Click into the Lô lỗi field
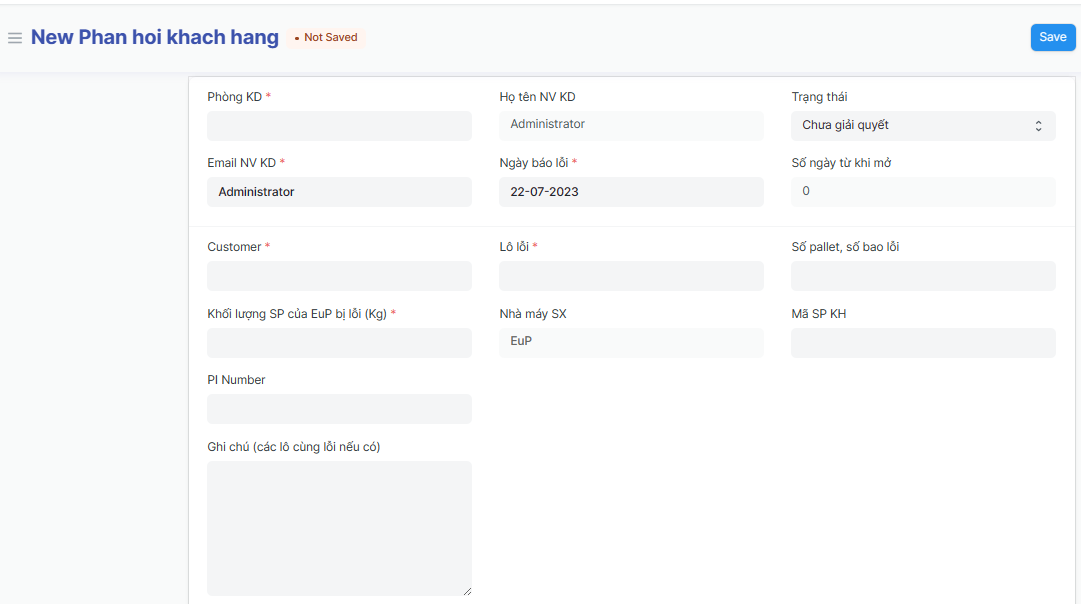The width and height of the screenshot is (1081, 604). coord(631,276)
